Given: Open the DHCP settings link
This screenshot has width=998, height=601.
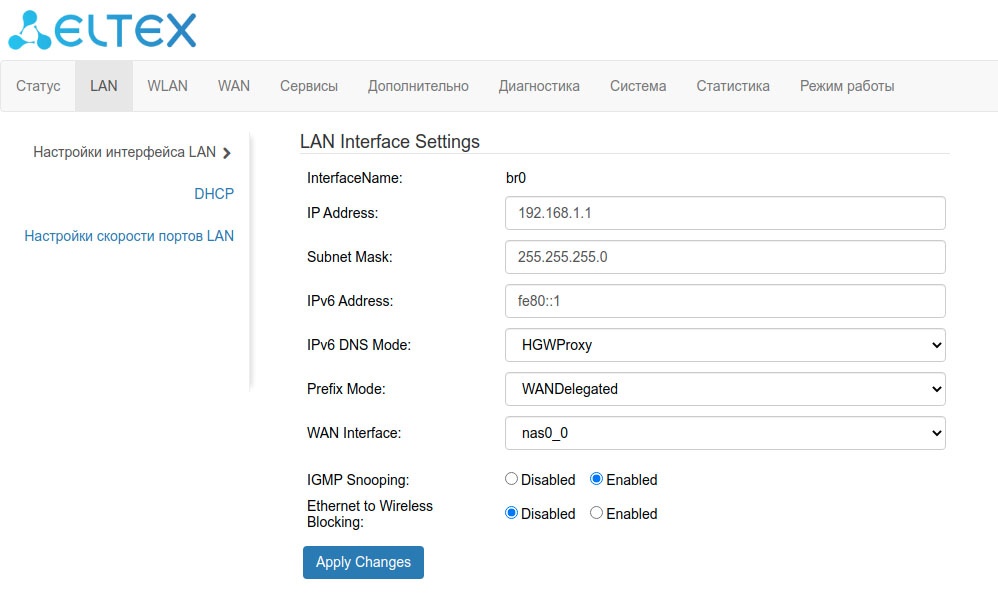Looking at the screenshot, I should 214,194.
